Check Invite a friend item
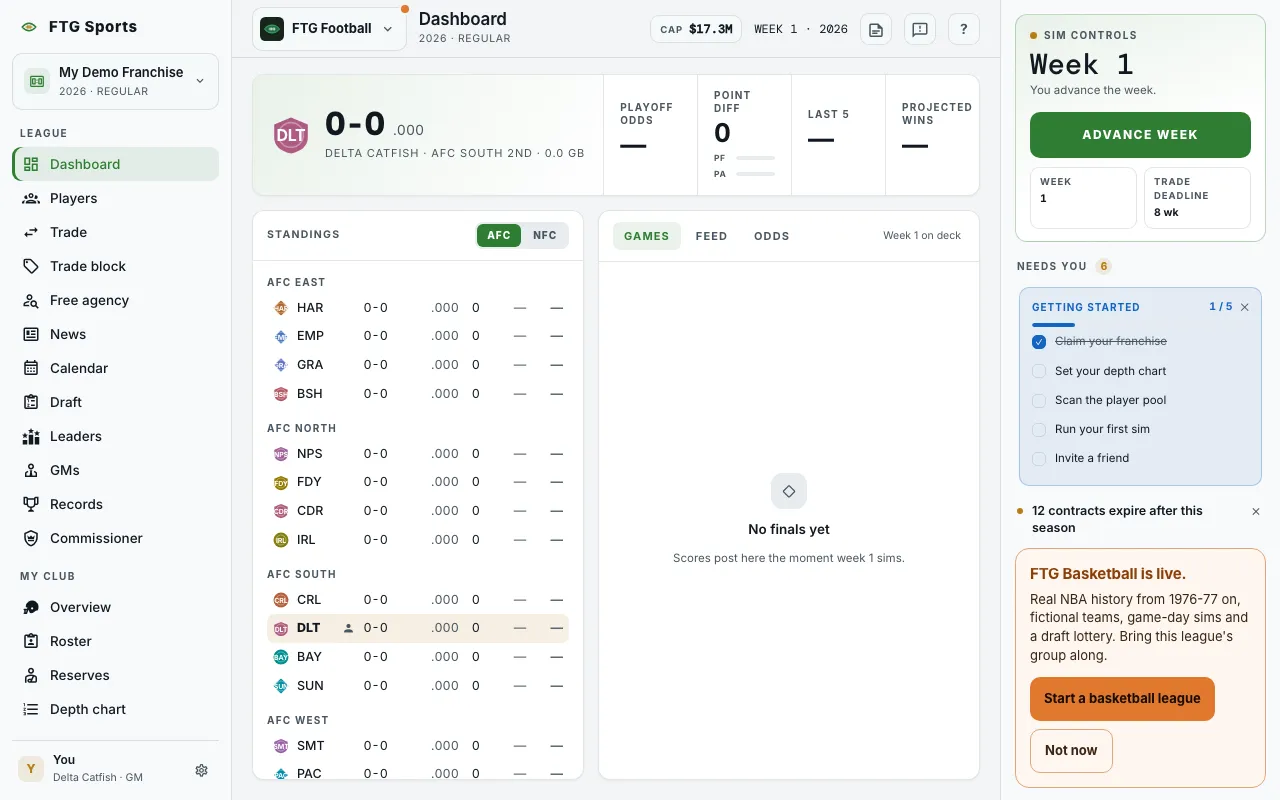This screenshot has height=800, width=1280. 1039,458
